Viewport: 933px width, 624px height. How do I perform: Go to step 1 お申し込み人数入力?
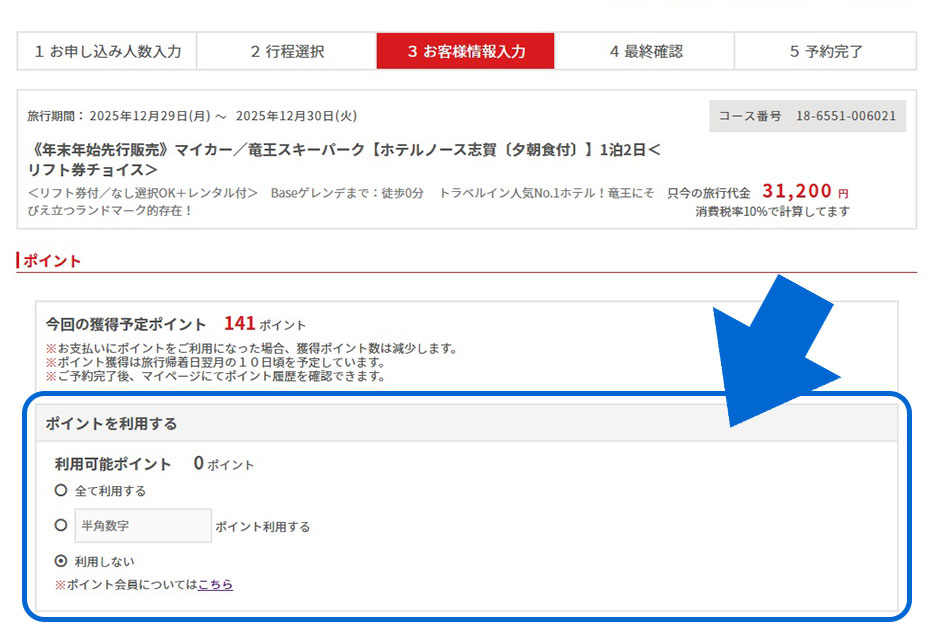107,51
